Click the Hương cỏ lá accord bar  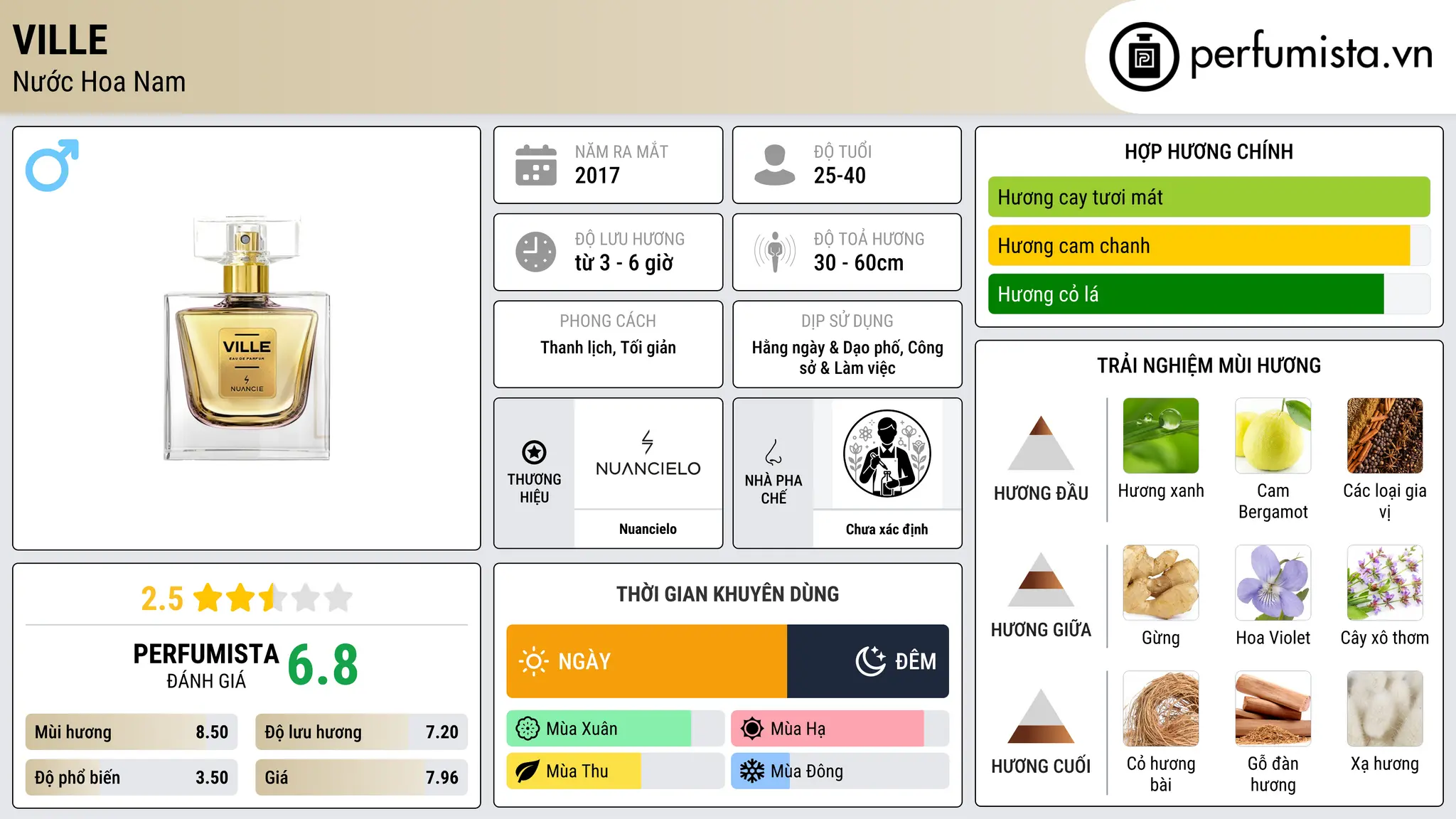click(x=1209, y=294)
